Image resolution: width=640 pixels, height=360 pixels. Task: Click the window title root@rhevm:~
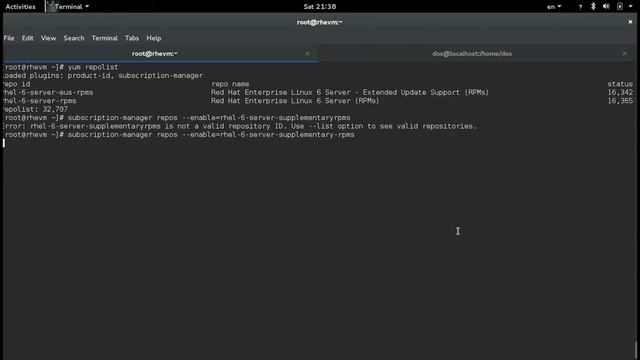[x=319, y=22]
